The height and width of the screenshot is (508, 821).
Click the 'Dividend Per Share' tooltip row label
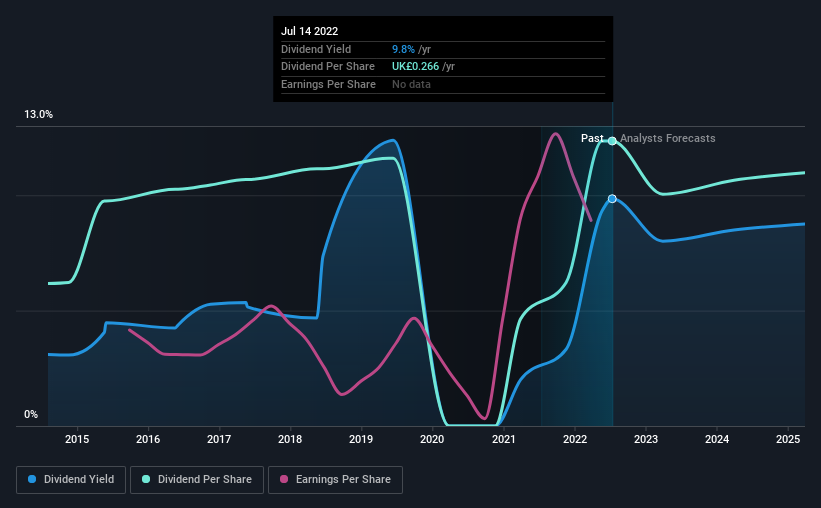point(328,67)
